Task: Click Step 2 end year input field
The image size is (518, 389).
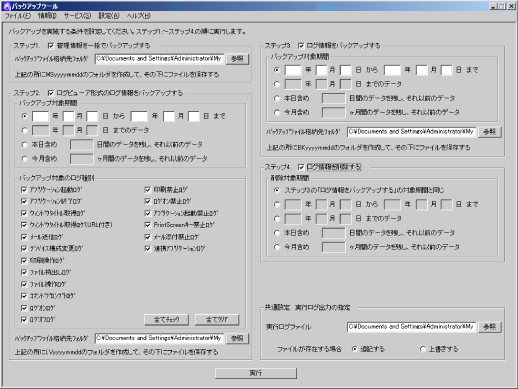Action: [139, 116]
